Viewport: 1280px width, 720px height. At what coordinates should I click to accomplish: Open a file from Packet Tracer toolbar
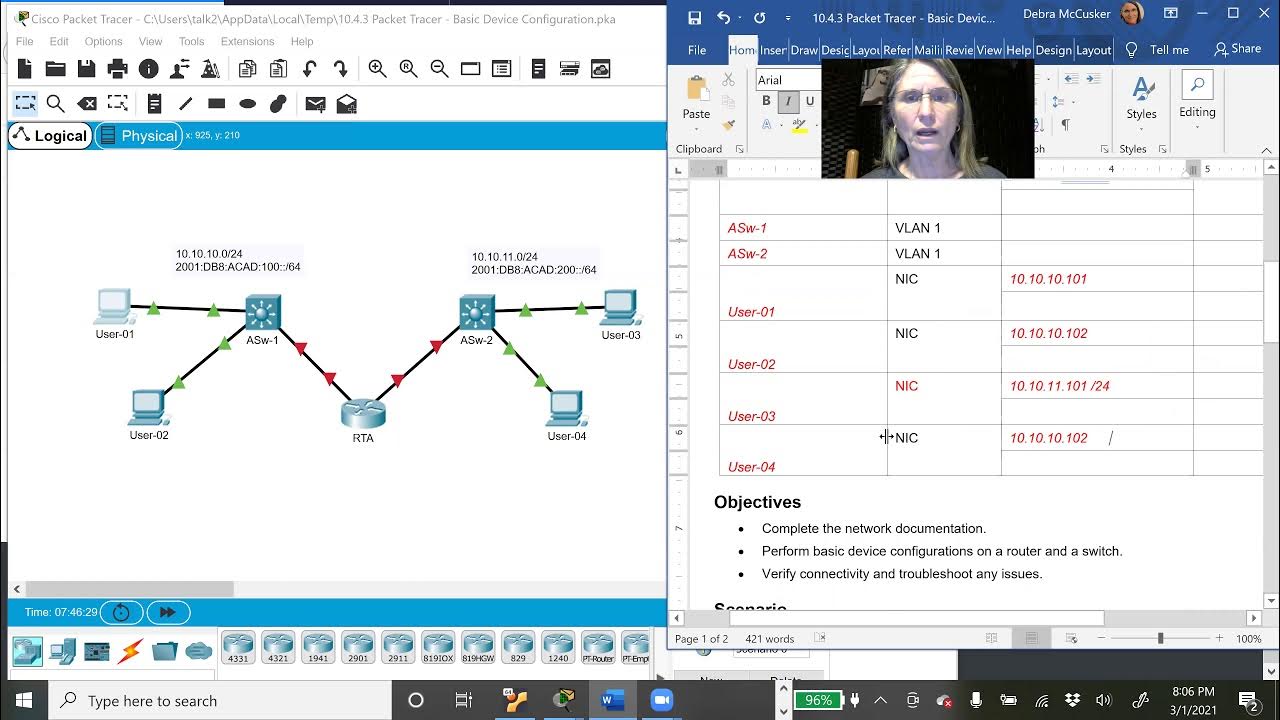pos(55,69)
